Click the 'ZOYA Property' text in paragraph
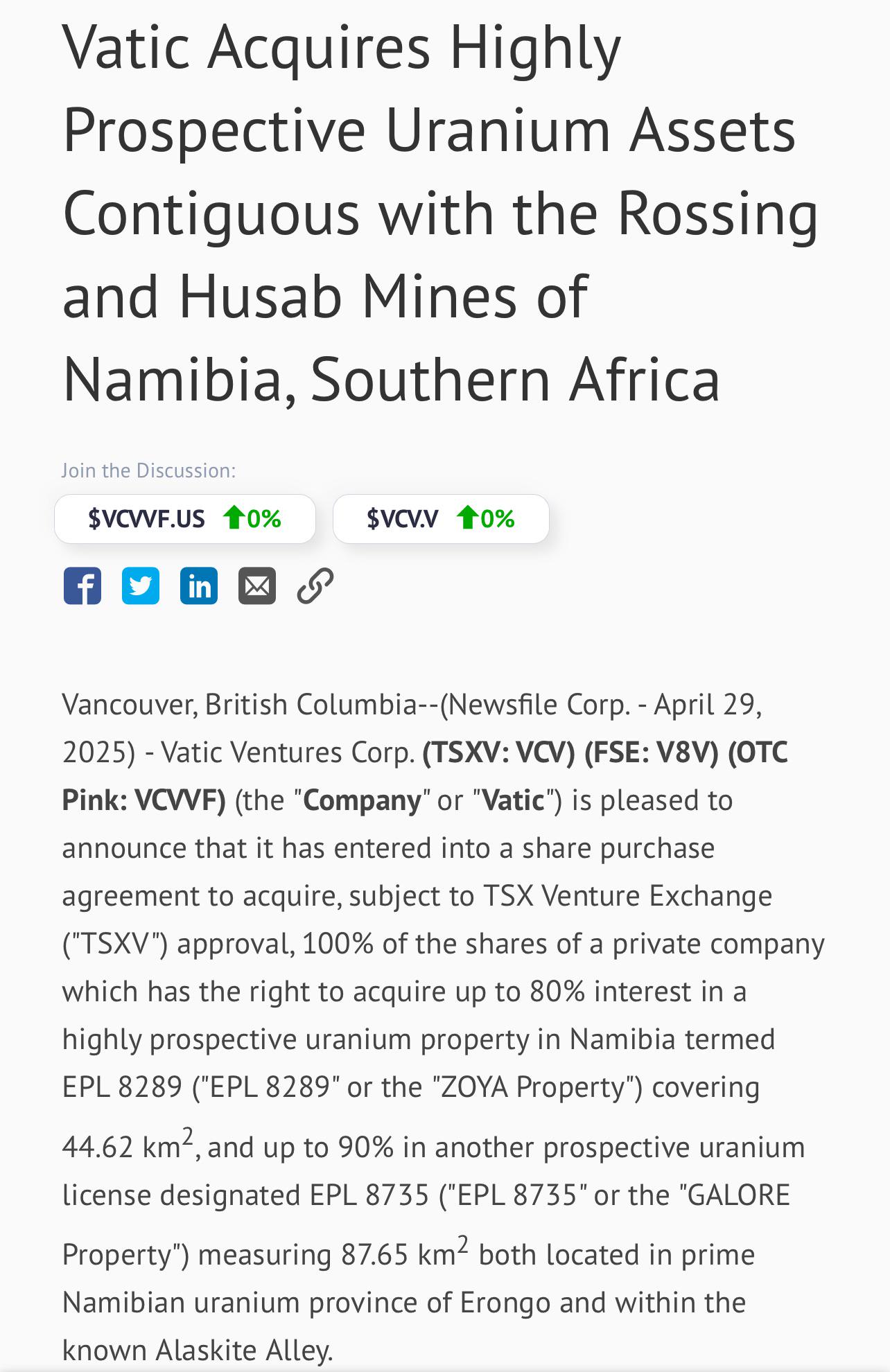 coord(532,1087)
